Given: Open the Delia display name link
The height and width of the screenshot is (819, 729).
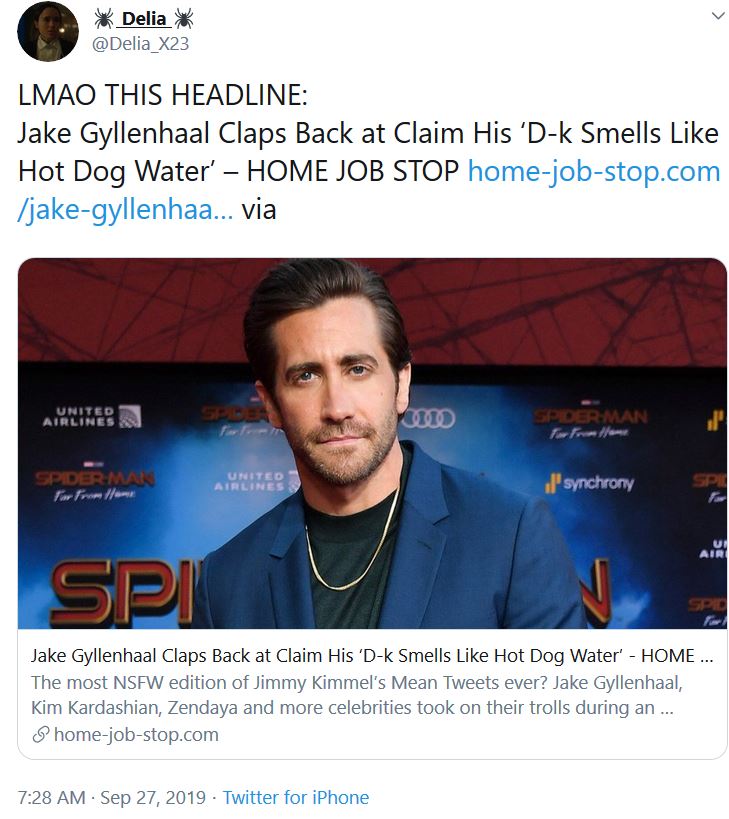Looking at the screenshot, I should tap(144, 19).
